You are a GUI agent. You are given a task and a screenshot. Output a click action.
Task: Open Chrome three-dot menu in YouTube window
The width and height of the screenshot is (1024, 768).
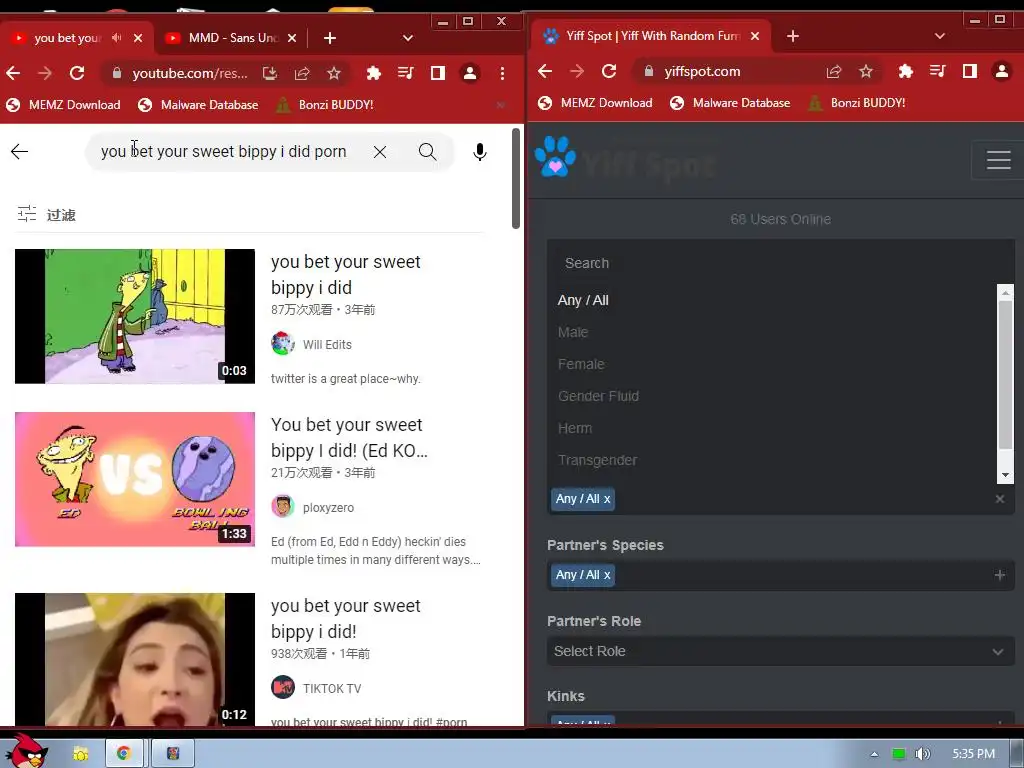pos(502,73)
